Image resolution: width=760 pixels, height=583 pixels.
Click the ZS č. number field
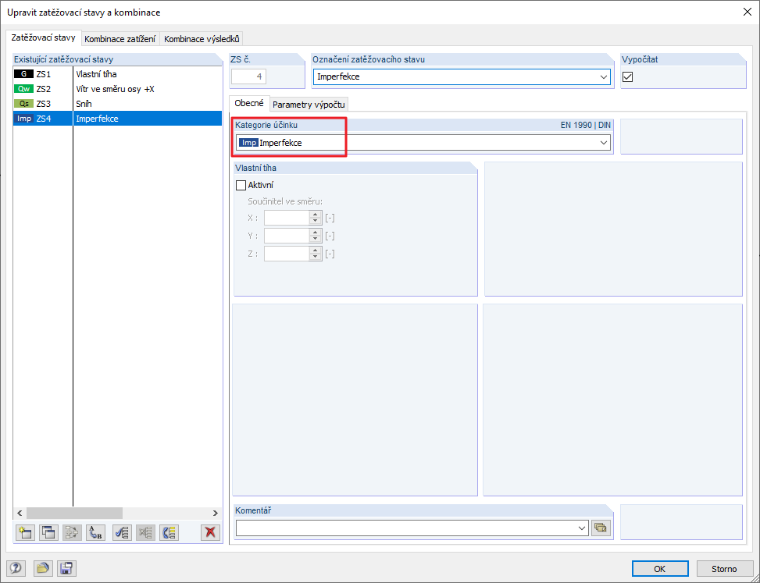point(248,77)
